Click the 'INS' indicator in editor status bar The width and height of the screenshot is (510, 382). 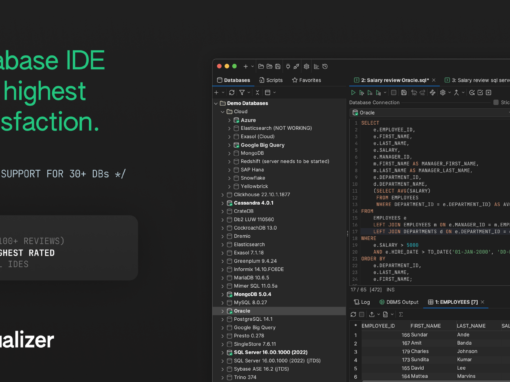click(390, 290)
